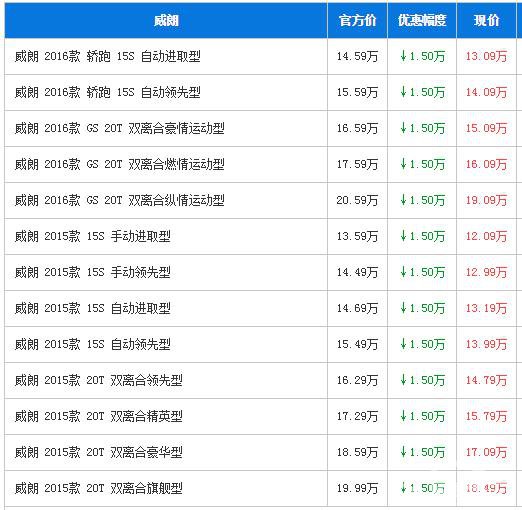Screen dimensions: 522x510
Task: Select 威朗 2015款 20T 双离合领先型
Action: tap(98, 380)
